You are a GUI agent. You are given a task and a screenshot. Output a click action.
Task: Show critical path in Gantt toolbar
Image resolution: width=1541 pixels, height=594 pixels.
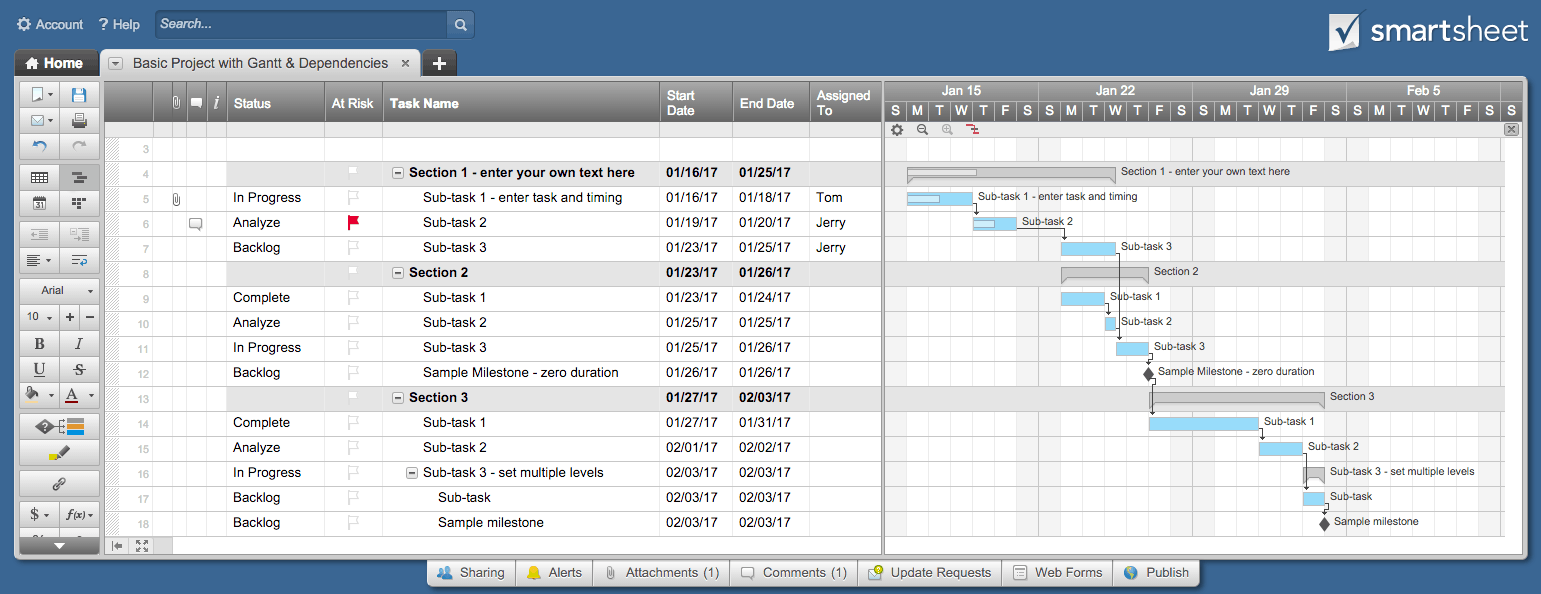coord(972,130)
